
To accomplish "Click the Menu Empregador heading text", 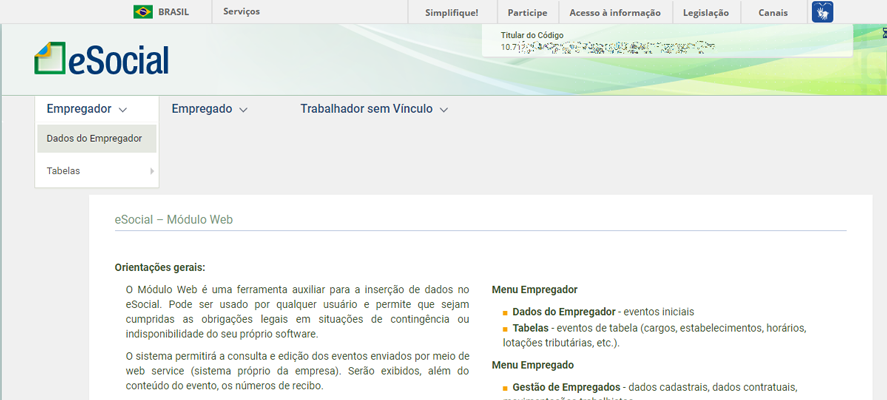I will tap(535, 290).
